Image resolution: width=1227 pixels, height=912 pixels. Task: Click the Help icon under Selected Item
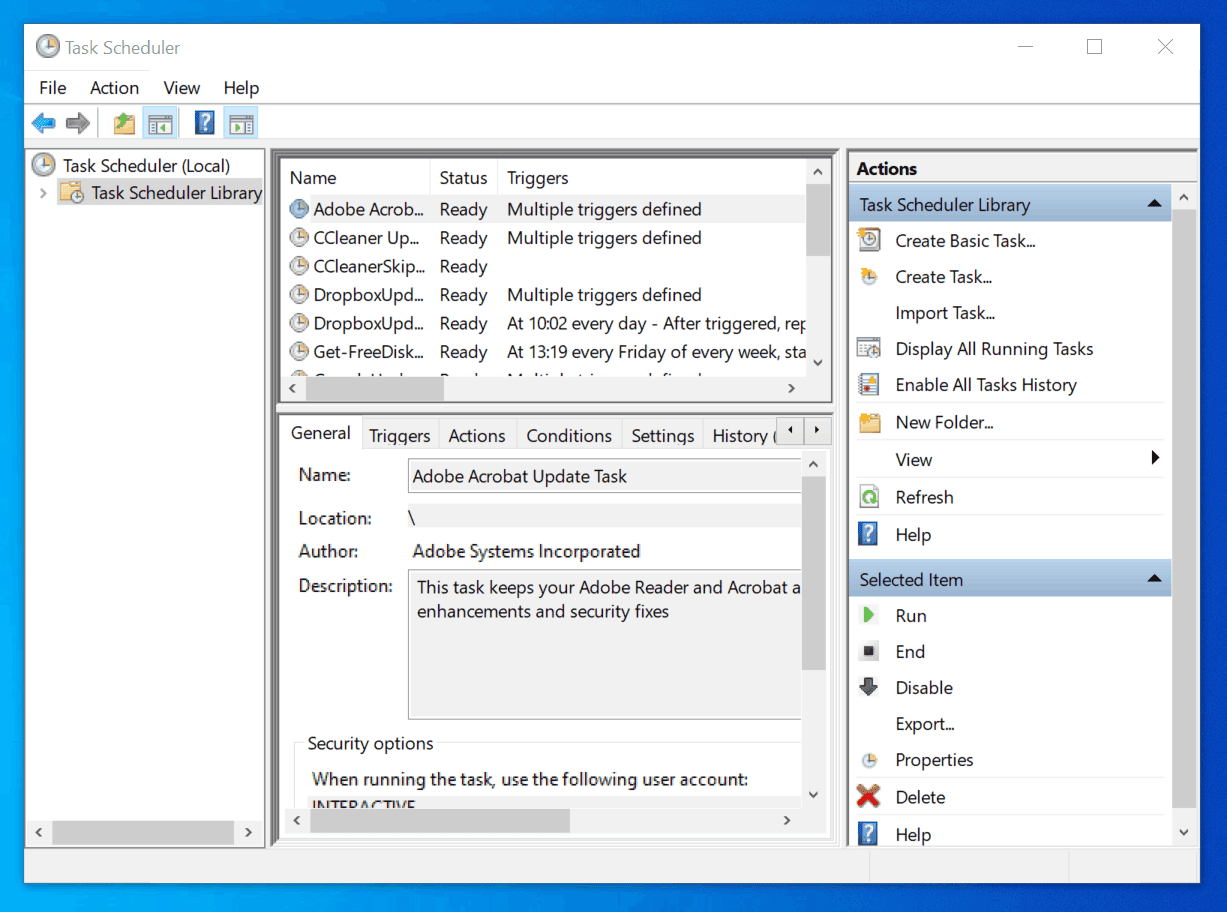(x=869, y=834)
